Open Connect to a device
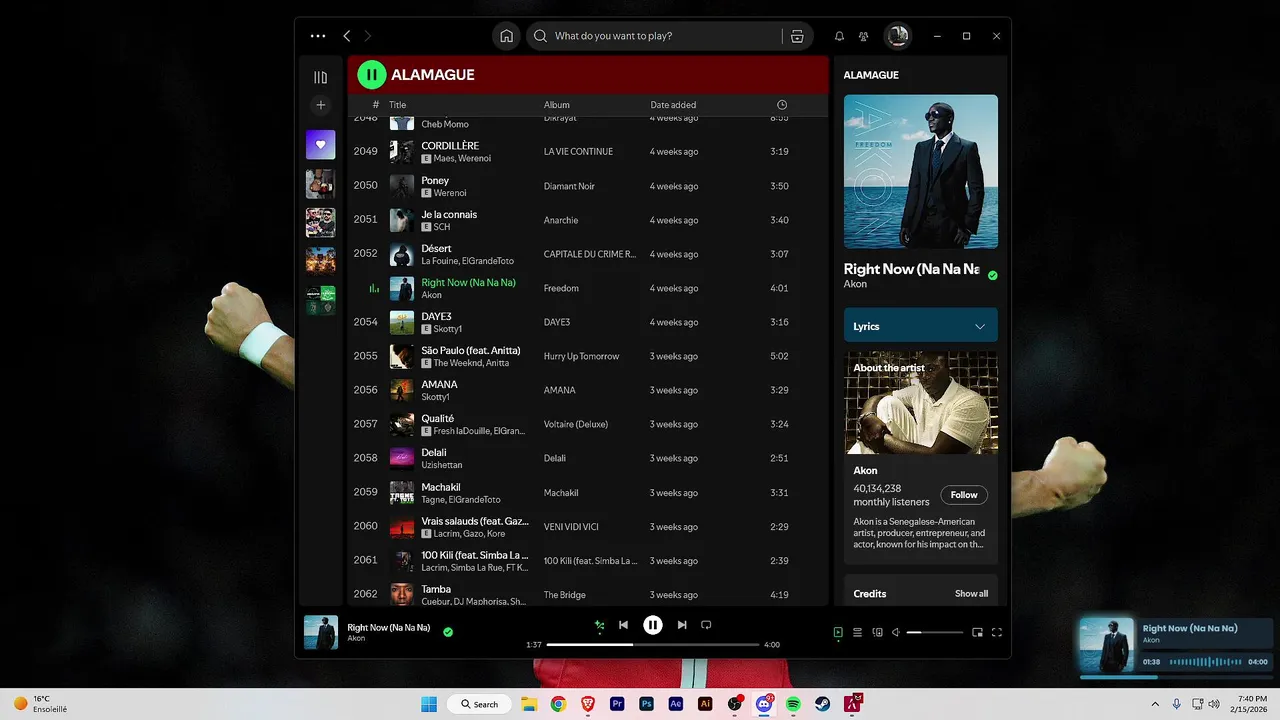This screenshot has width=1280, height=720. [877, 632]
